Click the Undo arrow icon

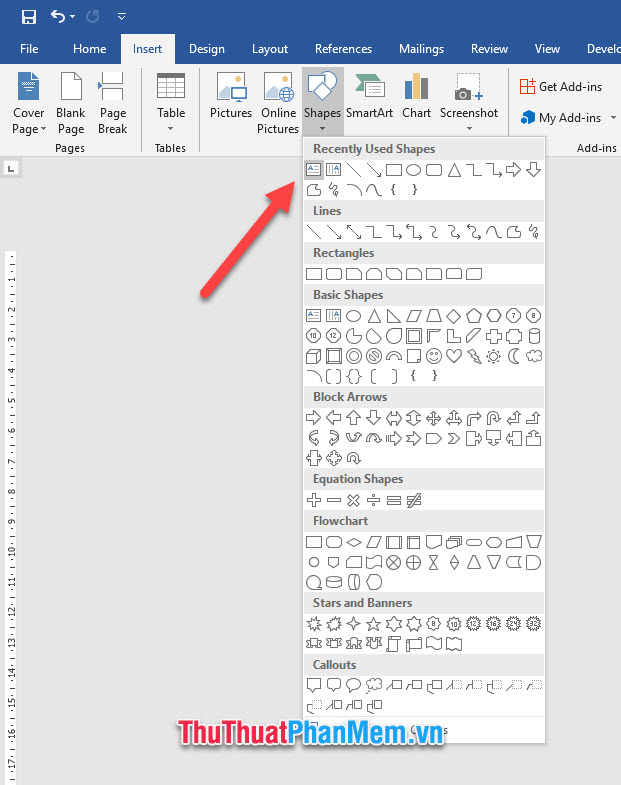click(x=57, y=17)
